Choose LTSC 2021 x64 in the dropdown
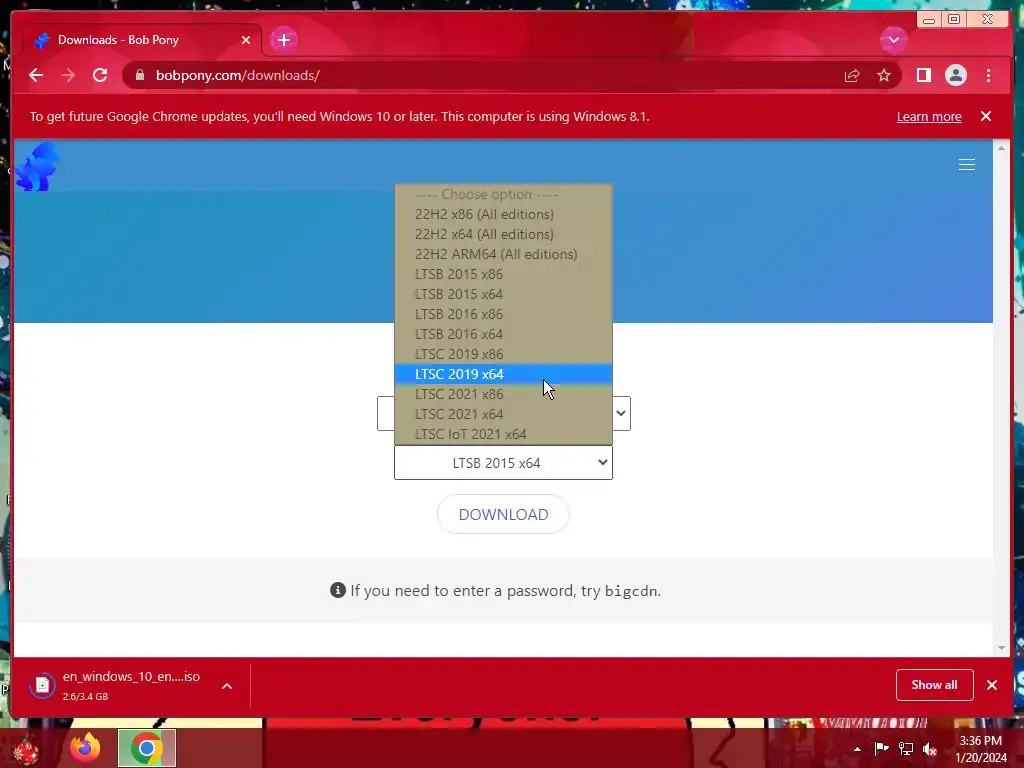The height and width of the screenshot is (768, 1024). [x=504, y=414]
